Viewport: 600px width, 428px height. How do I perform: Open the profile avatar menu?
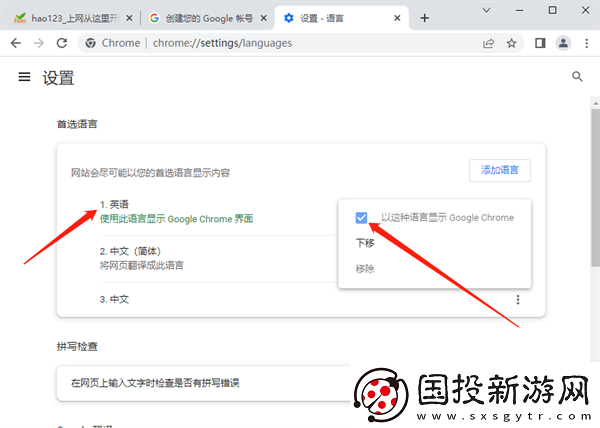tap(563, 43)
